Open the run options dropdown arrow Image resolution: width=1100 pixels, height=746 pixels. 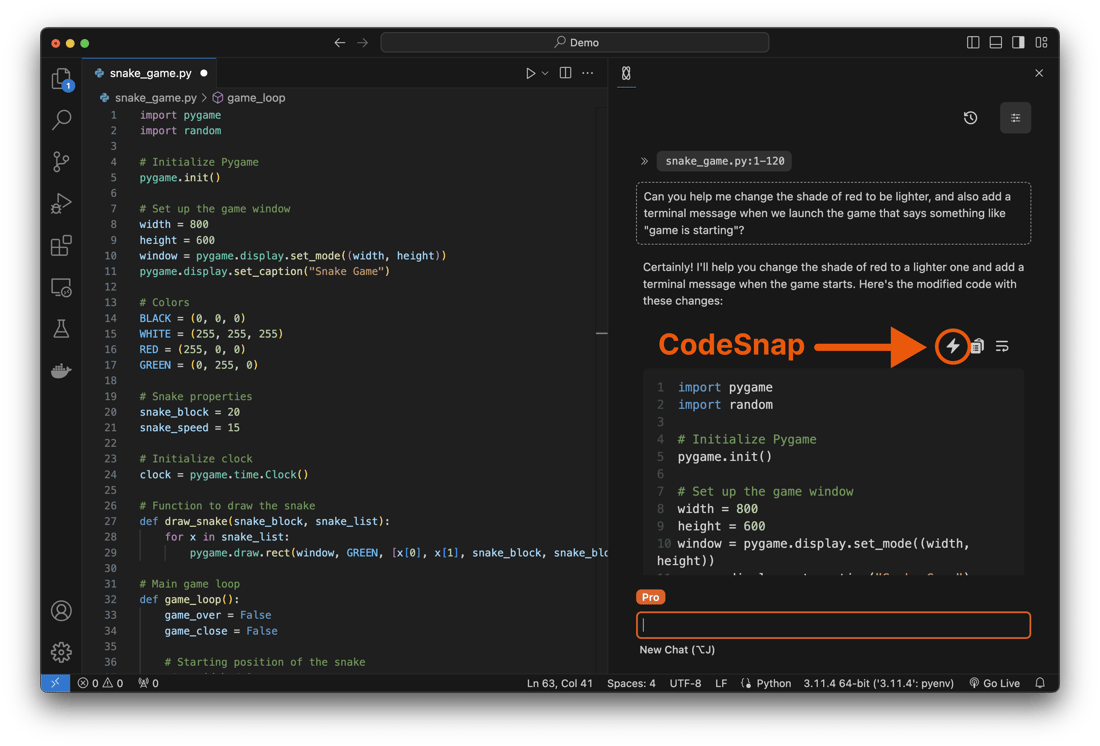[x=545, y=73]
